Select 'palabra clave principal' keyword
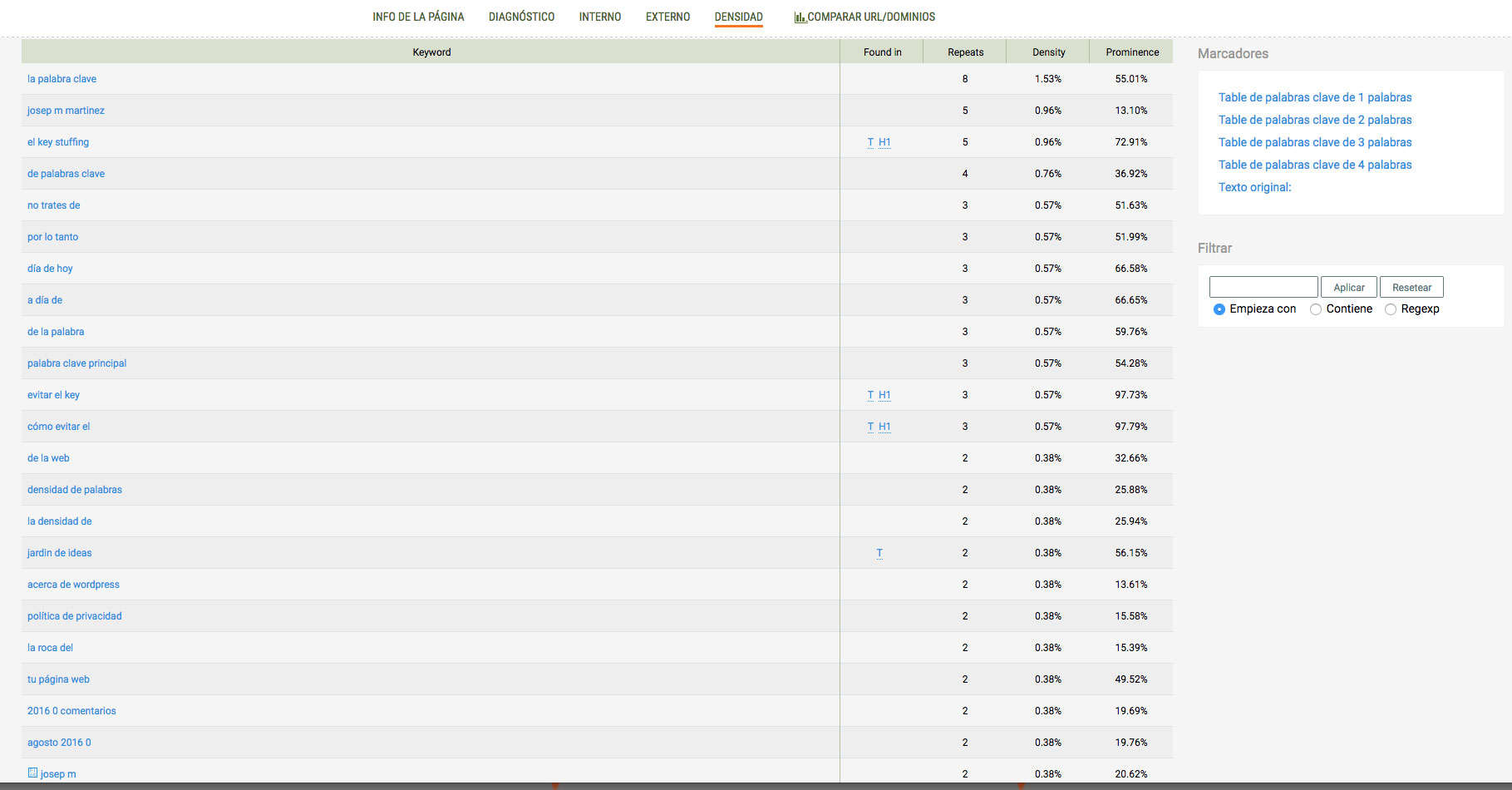 click(x=76, y=363)
